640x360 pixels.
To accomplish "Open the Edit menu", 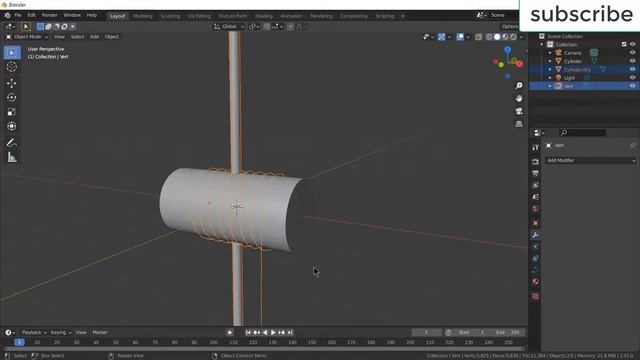I will (x=31, y=16).
